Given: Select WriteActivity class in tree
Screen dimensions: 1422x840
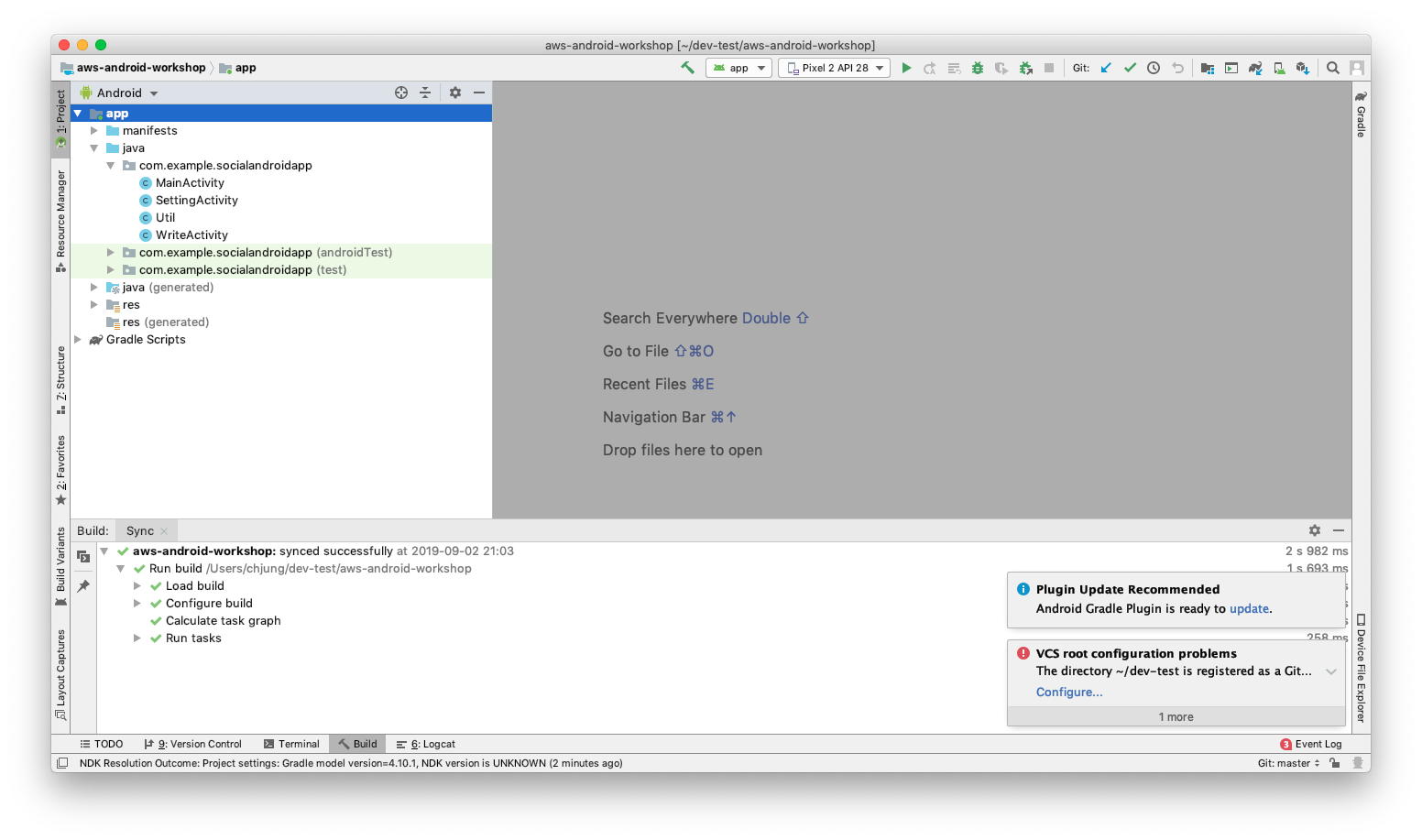Looking at the screenshot, I should tap(191, 235).
